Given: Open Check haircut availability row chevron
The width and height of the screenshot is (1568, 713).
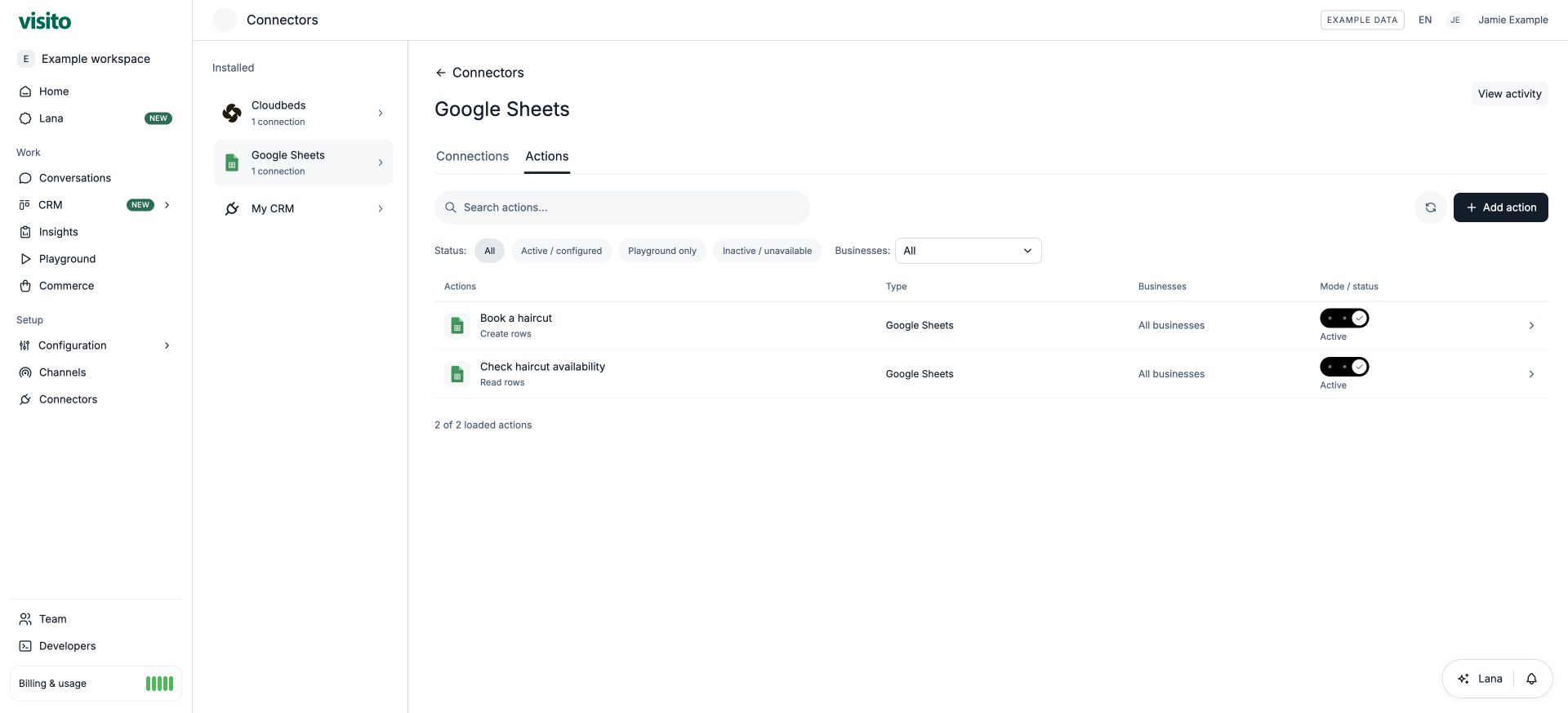Looking at the screenshot, I should click(x=1531, y=374).
